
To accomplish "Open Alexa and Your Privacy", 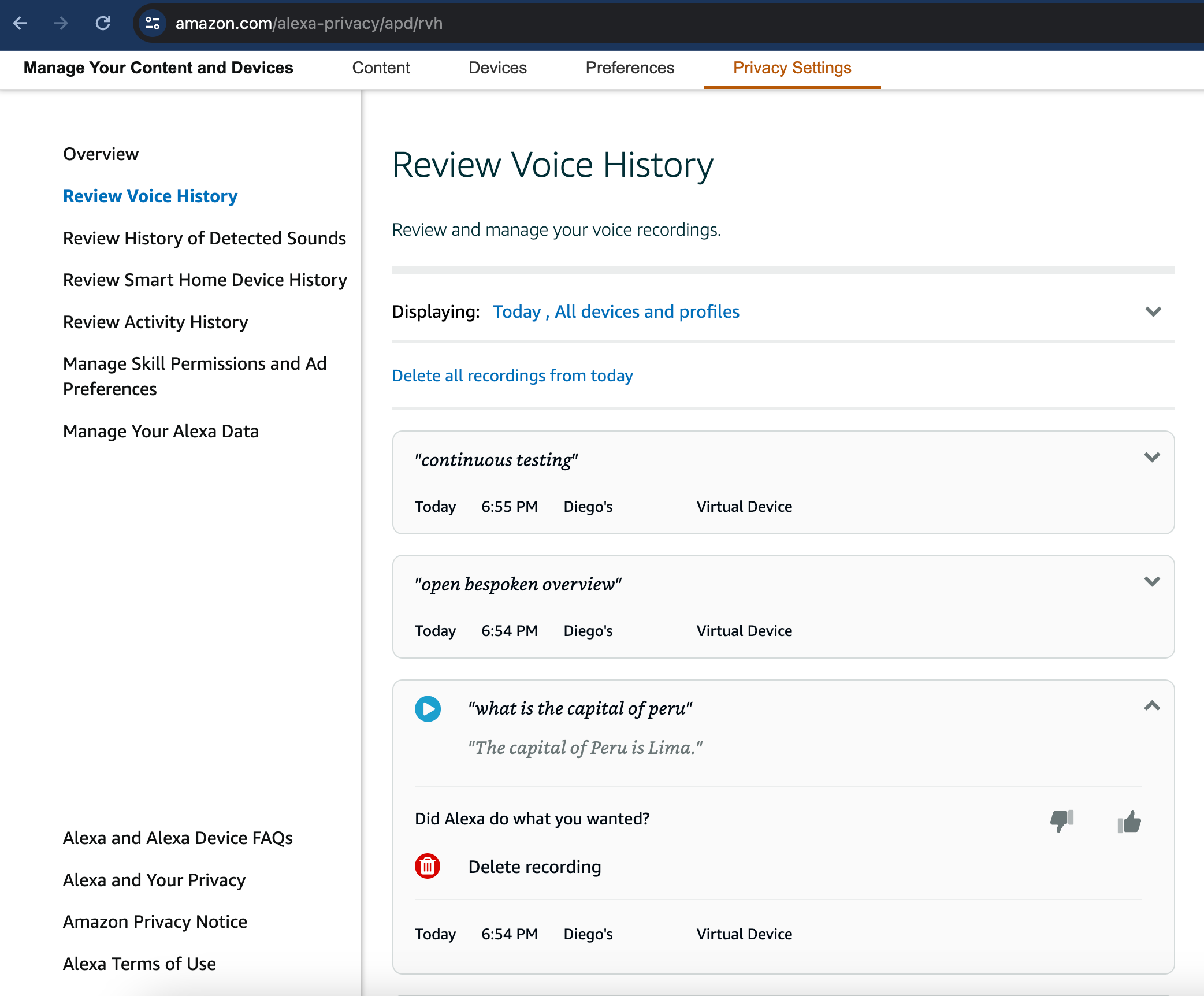I will pyautogui.click(x=154, y=880).
